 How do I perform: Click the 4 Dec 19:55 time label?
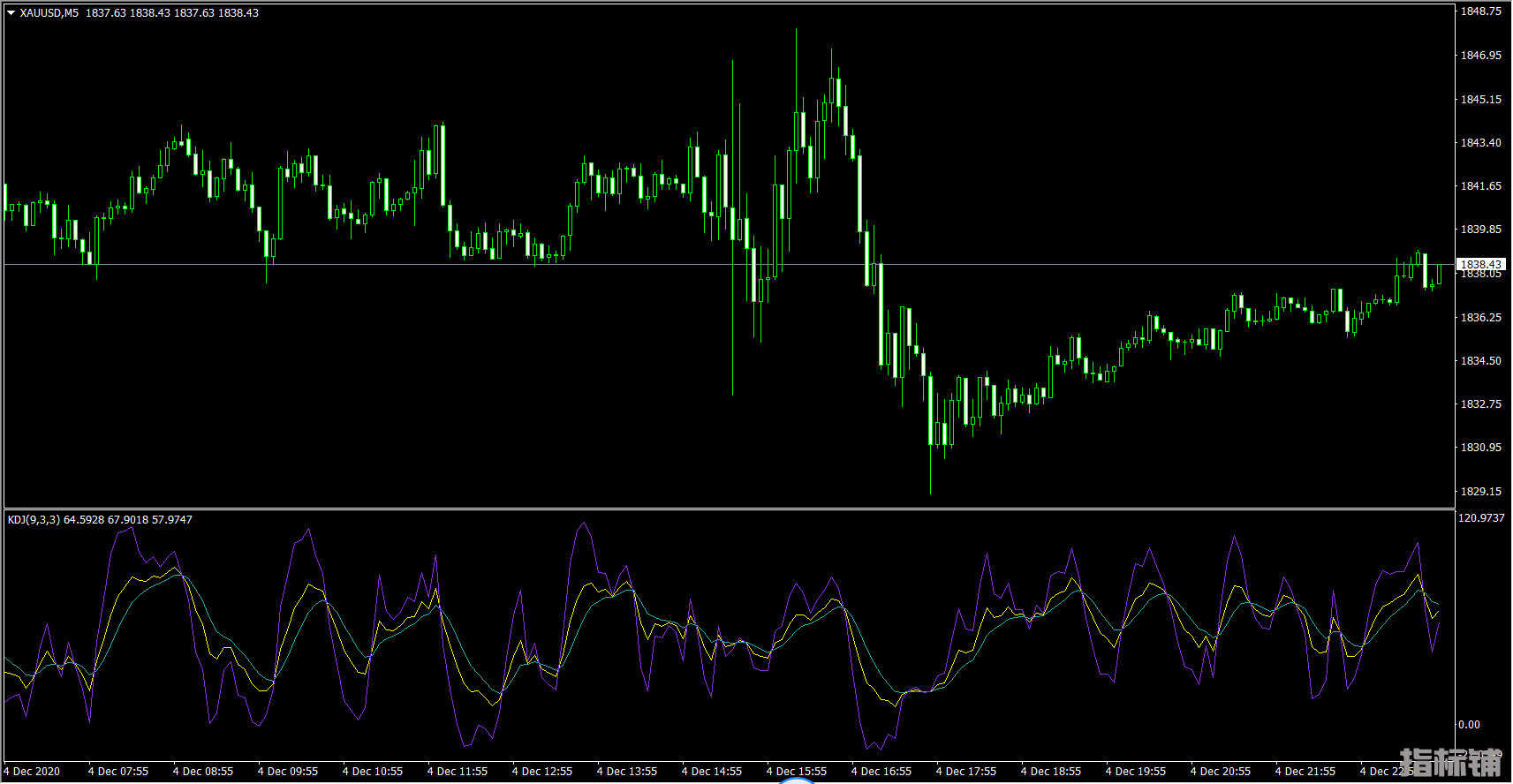1135,772
